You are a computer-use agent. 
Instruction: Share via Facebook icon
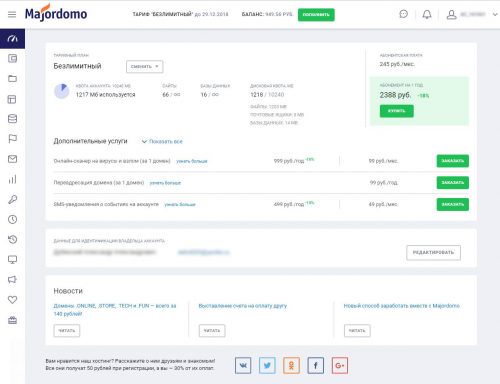pos(316,365)
